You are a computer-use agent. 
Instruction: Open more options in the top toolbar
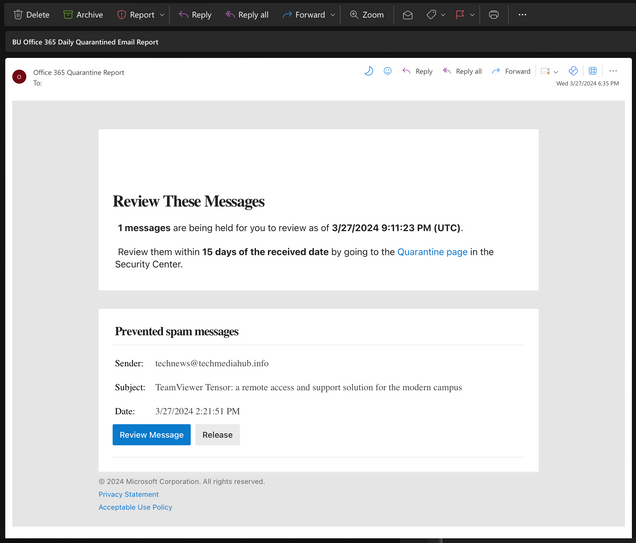[522, 15]
